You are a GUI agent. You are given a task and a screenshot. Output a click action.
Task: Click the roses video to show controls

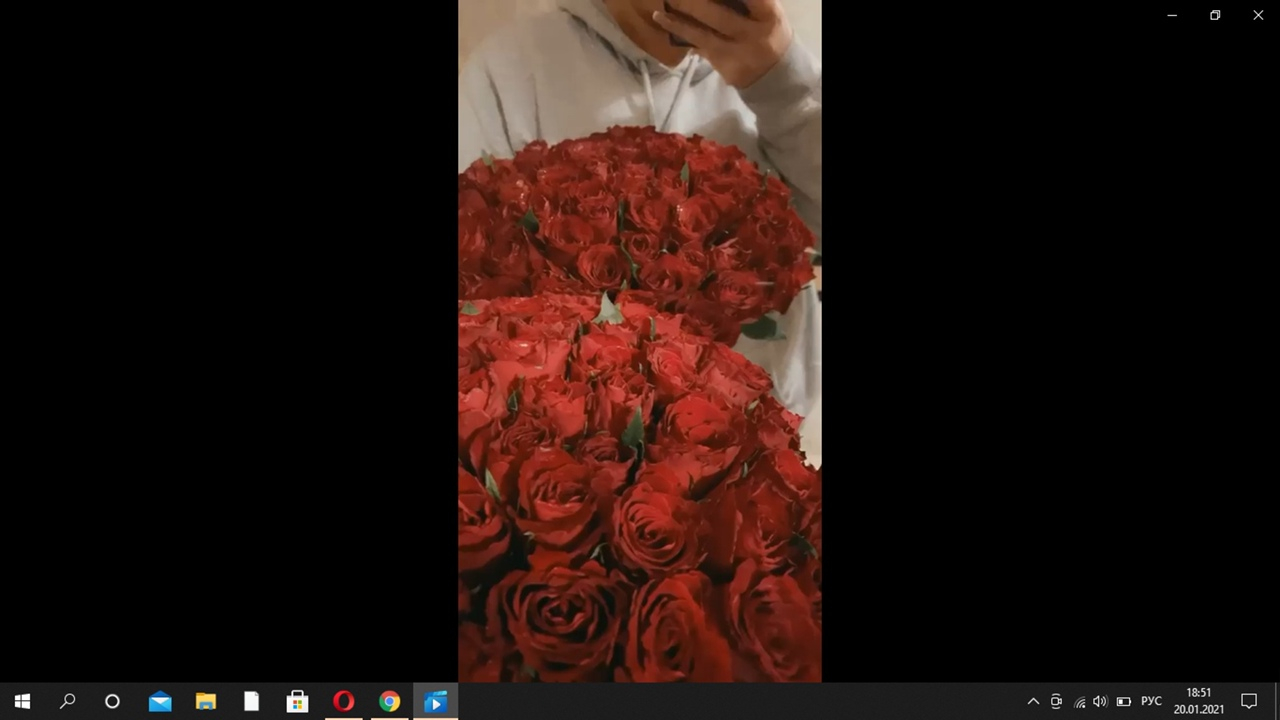(640, 341)
